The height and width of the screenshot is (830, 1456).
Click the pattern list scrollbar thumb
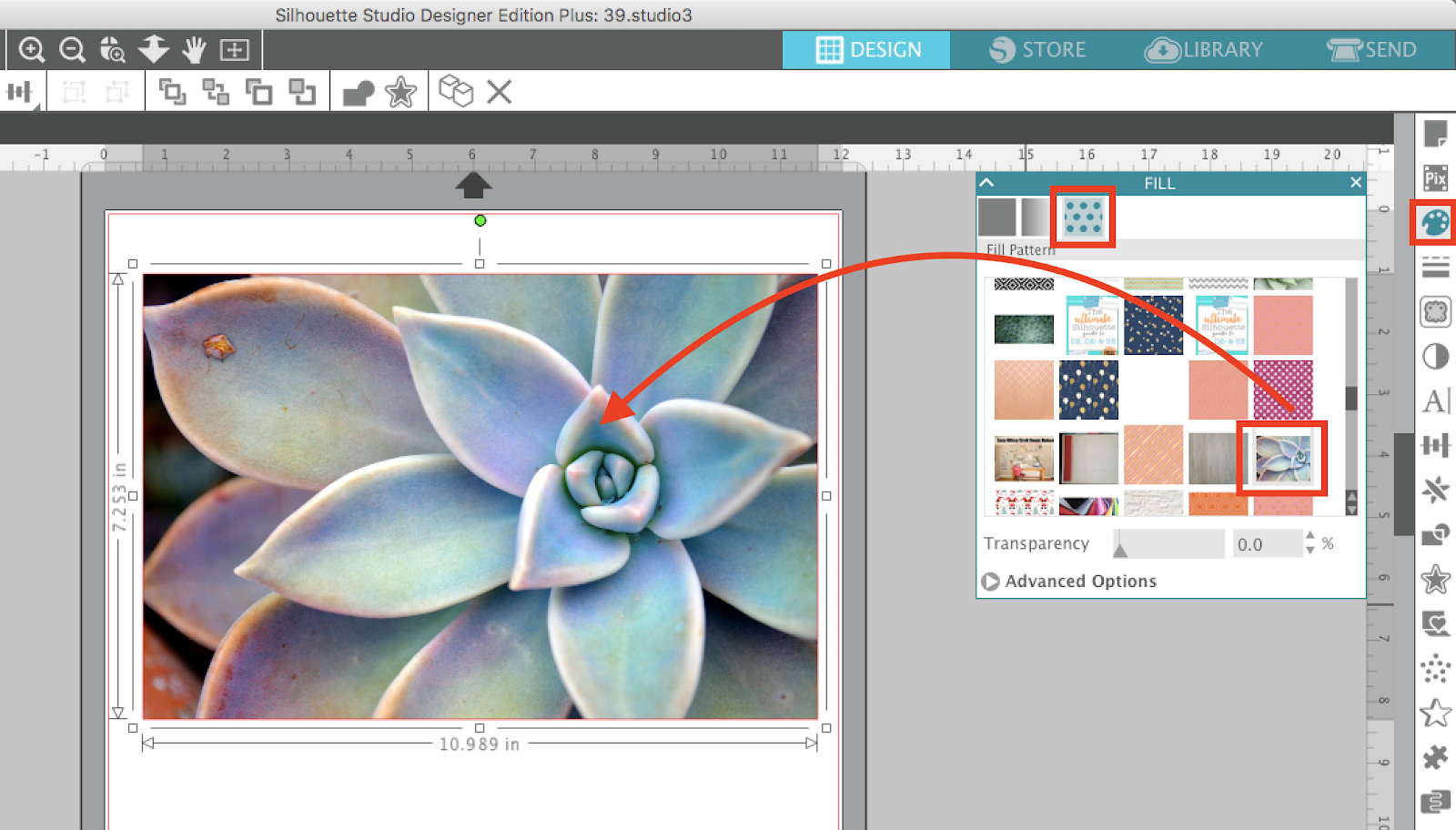click(1351, 398)
